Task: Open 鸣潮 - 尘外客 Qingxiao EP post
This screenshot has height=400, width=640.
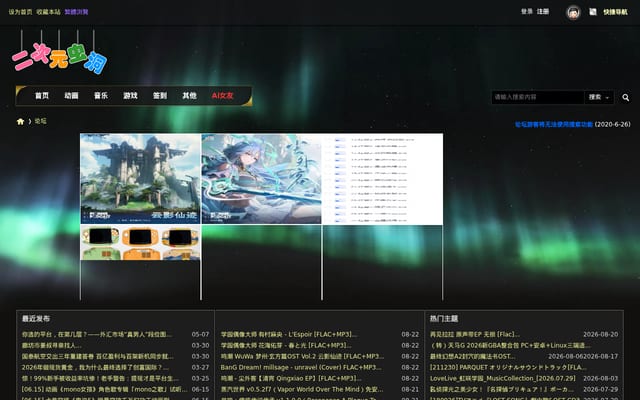Action: point(291,378)
